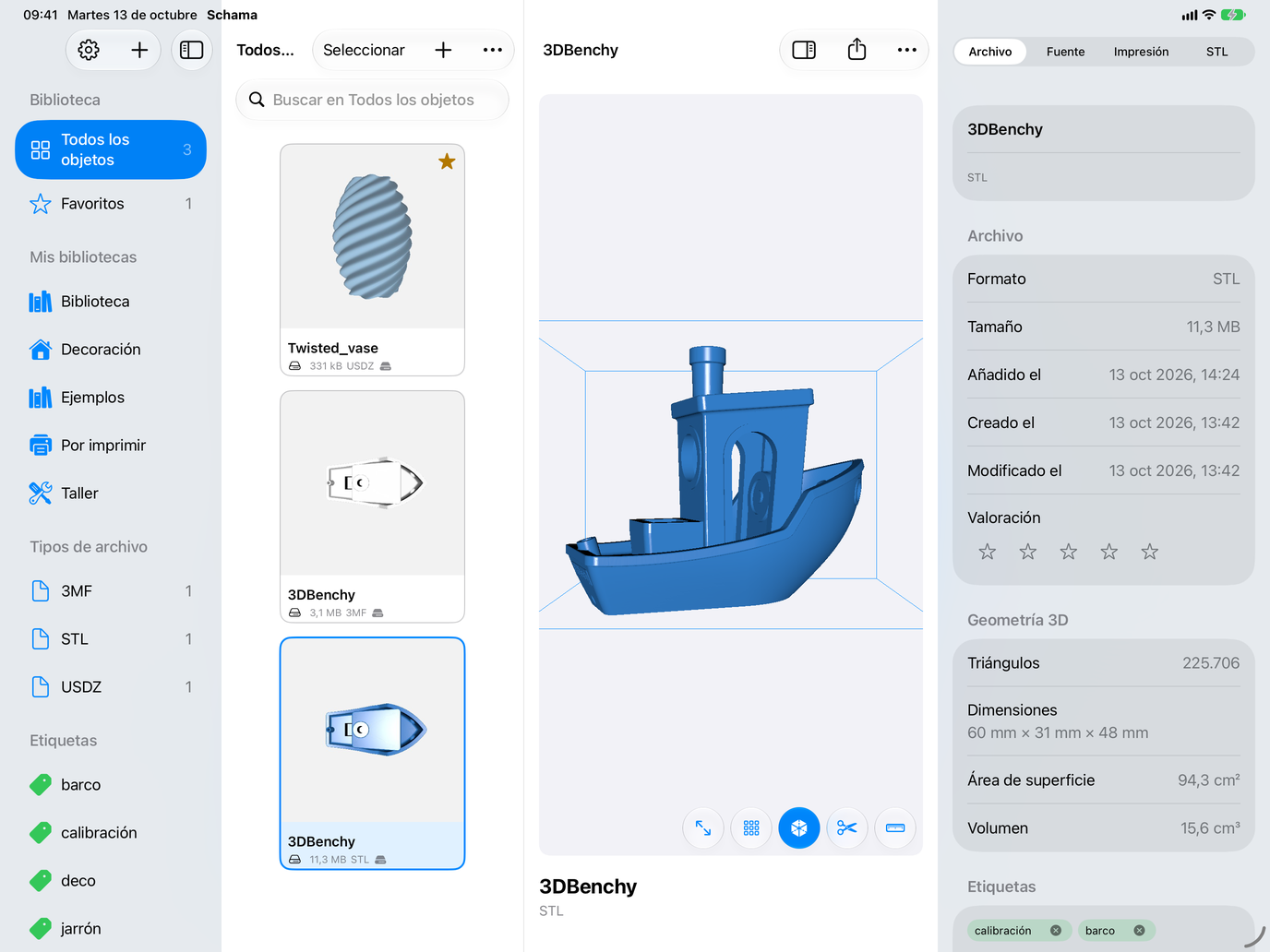Open more options menu for 3DBenchy viewer
The height and width of the screenshot is (952, 1270).
pyautogui.click(x=907, y=50)
